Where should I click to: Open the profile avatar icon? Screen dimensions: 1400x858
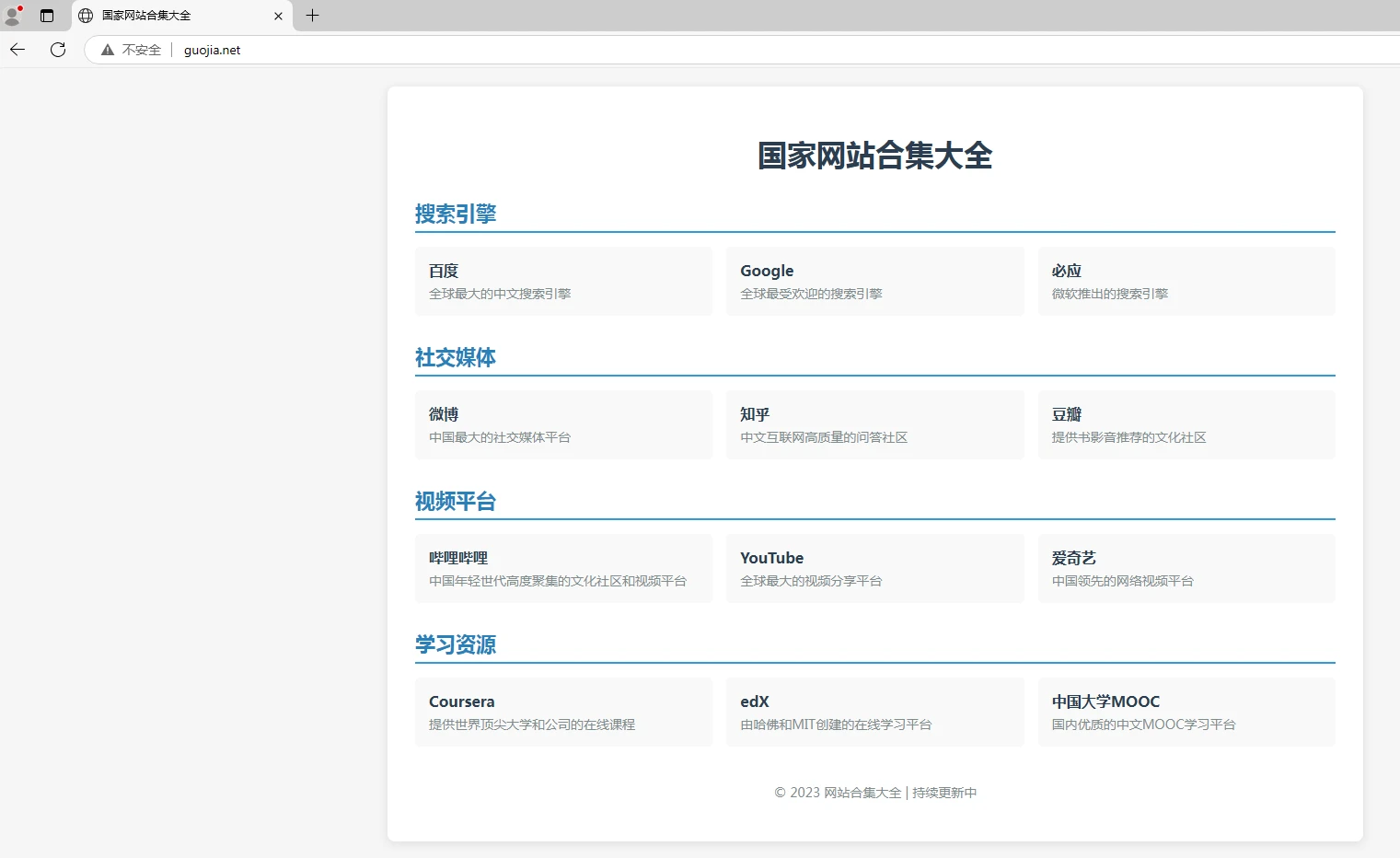tap(13, 16)
